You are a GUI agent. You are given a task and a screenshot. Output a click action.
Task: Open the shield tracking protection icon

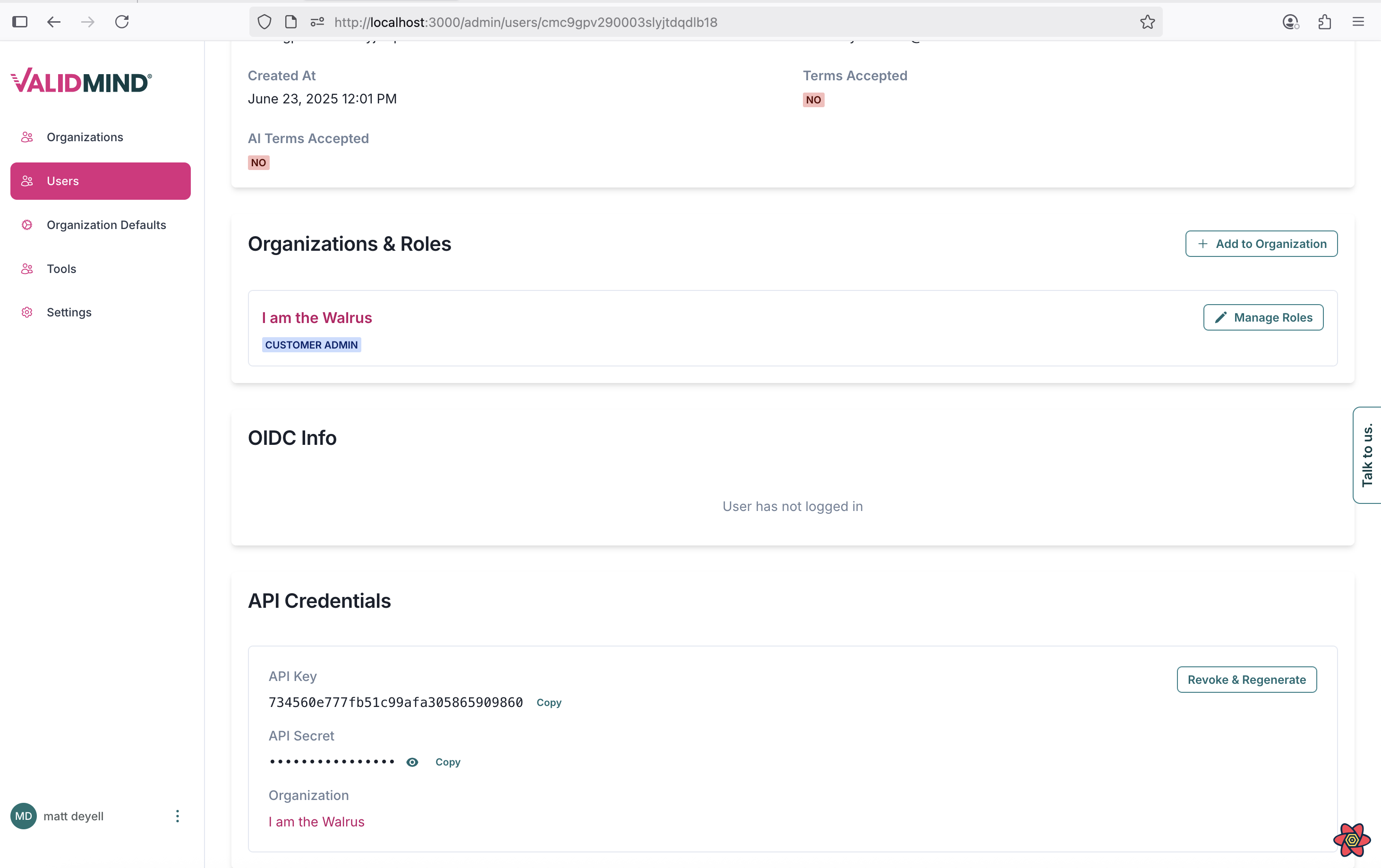pos(264,22)
